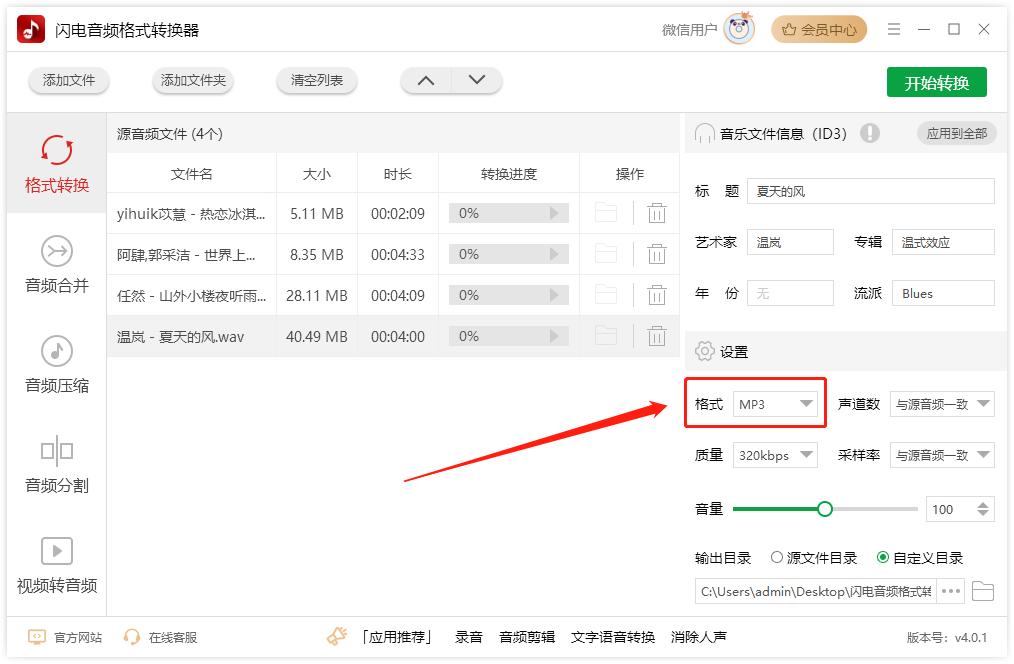Click the 应用到全部 apply-to-all button
The width and height of the screenshot is (1014, 664).
(956, 132)
